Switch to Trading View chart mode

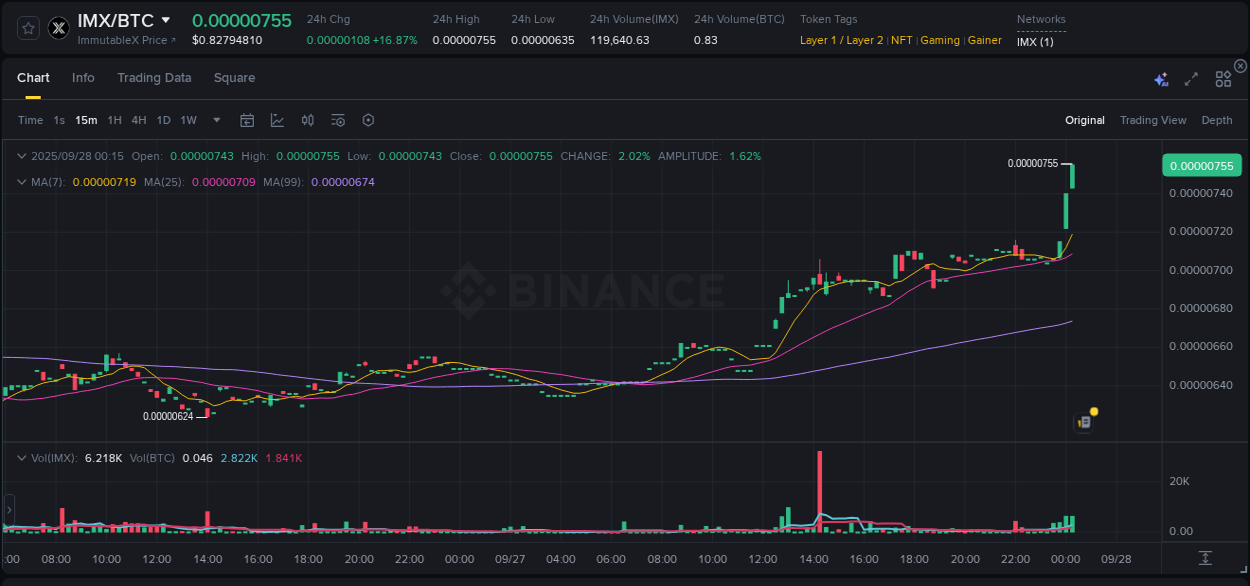click(x=1153, y=120)
